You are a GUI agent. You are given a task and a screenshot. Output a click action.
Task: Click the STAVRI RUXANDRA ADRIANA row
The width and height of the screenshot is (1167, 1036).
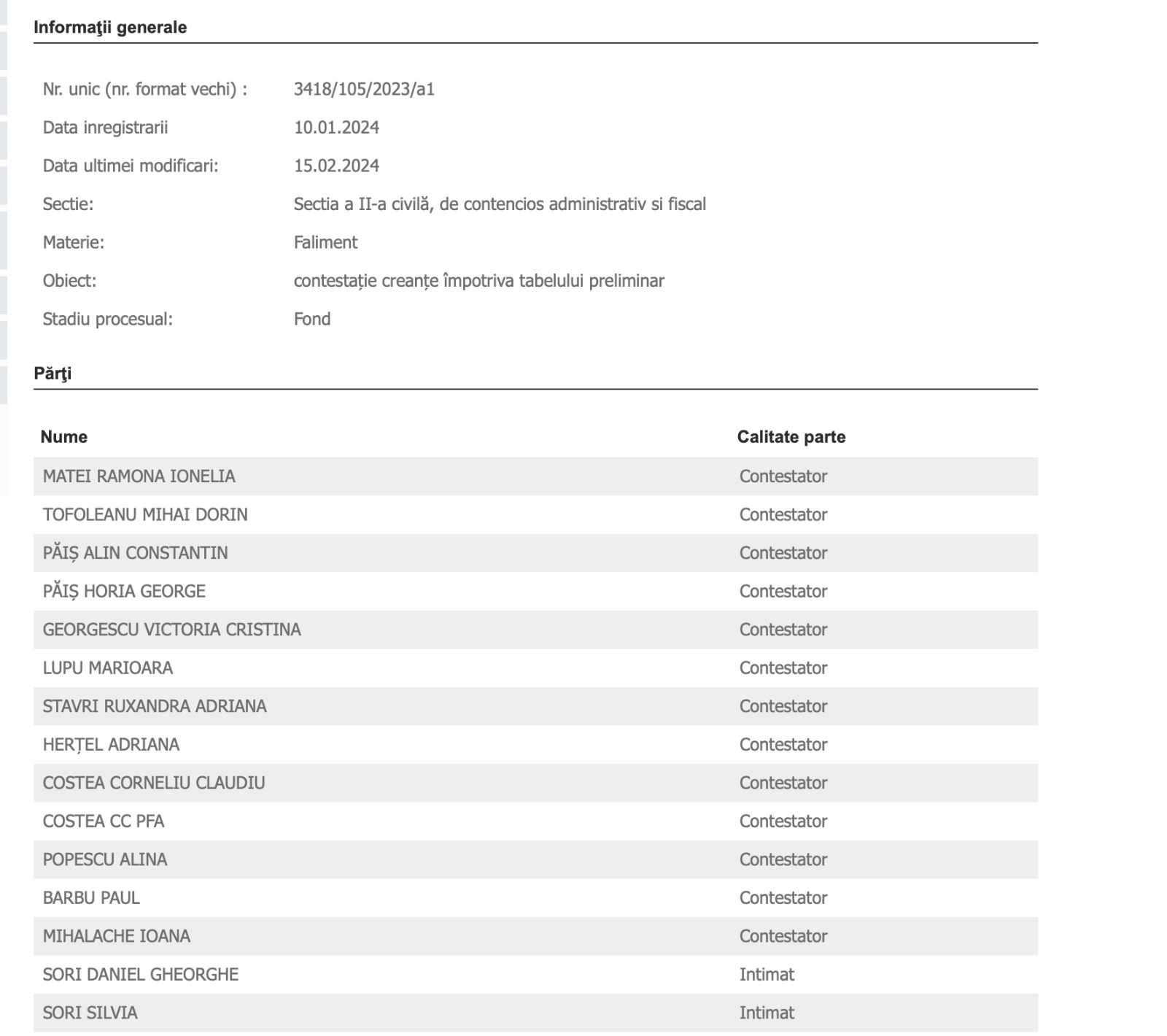pyautogui.click(x=155, y=706)
